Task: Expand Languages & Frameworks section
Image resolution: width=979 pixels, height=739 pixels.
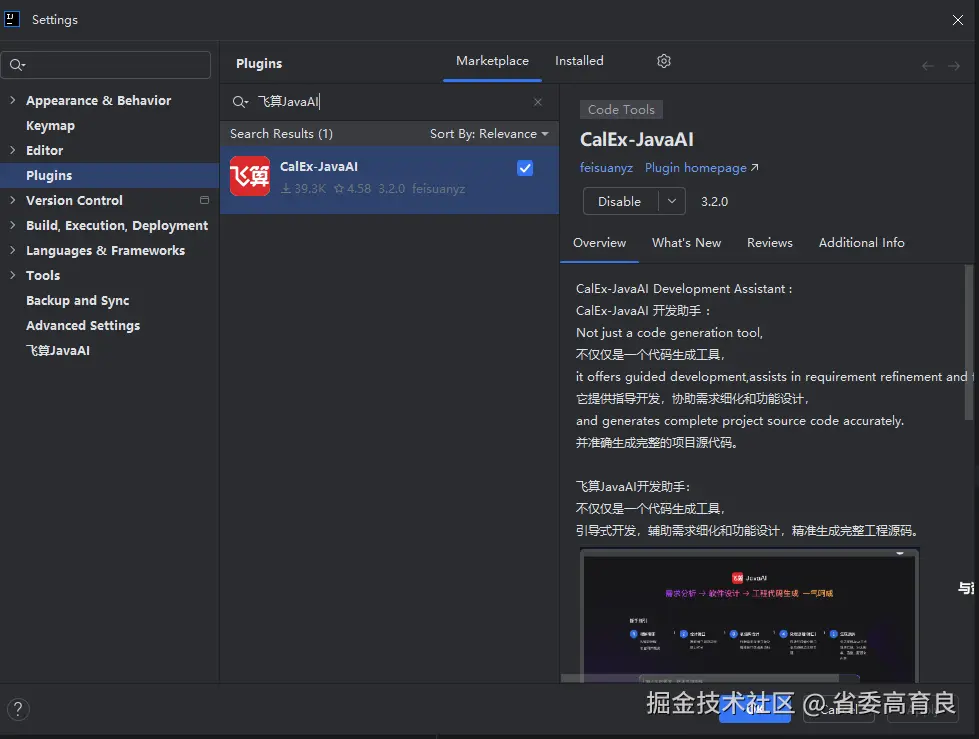Action: (x=12, y=250)
